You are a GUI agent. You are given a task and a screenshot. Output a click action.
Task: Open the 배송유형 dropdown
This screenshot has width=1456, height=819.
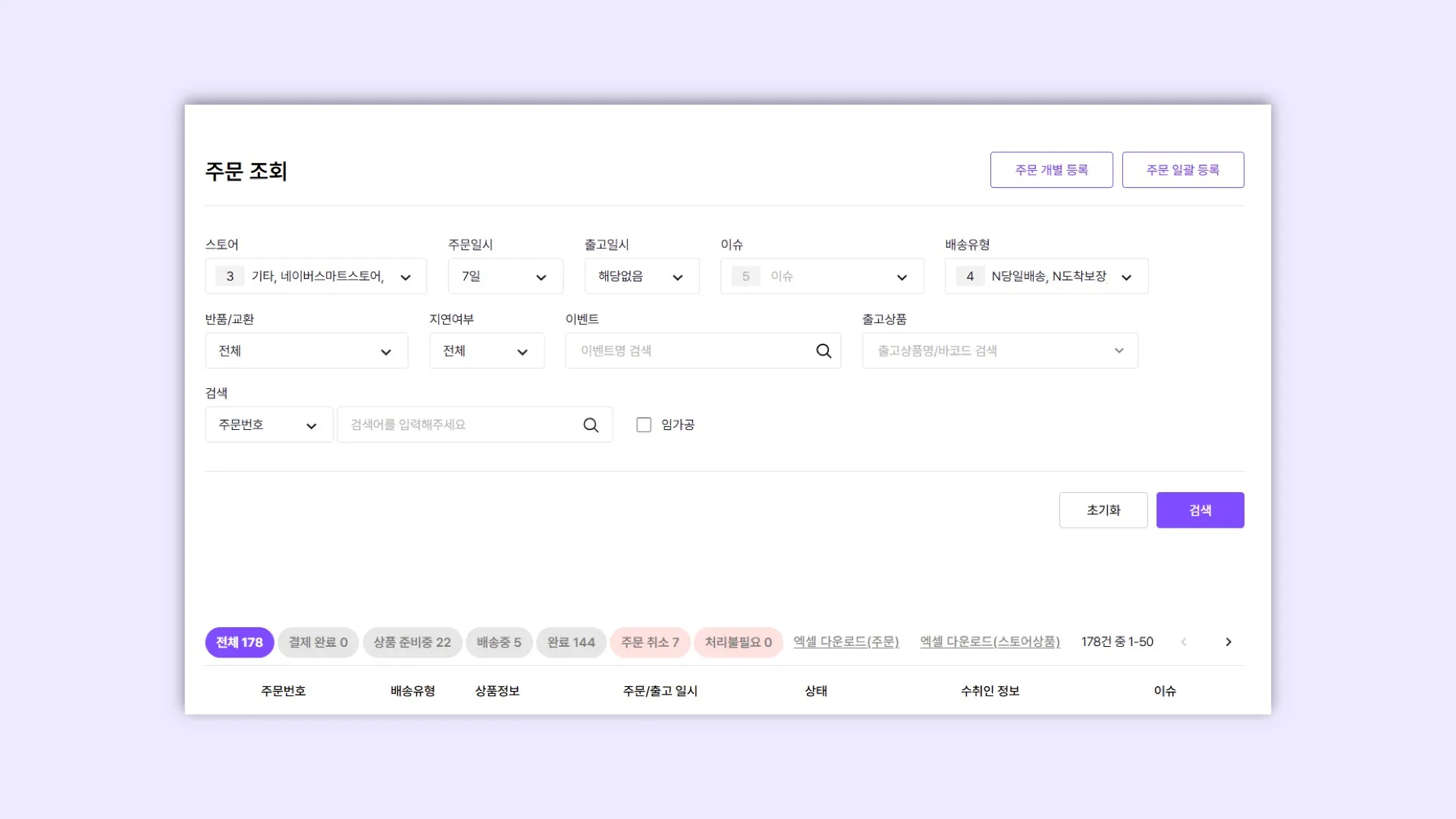(1046, 277)
